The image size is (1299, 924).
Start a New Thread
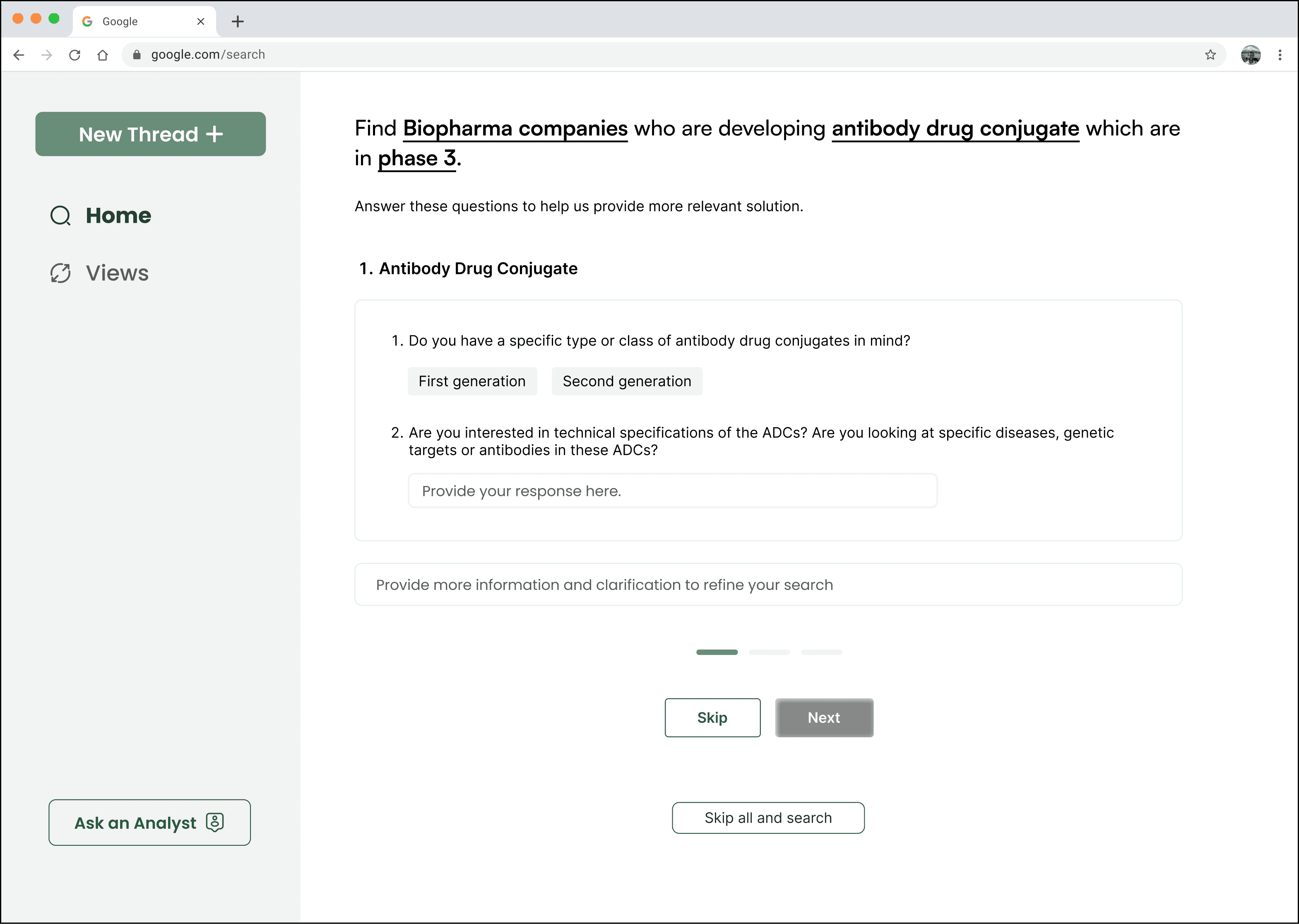(150, 134)
